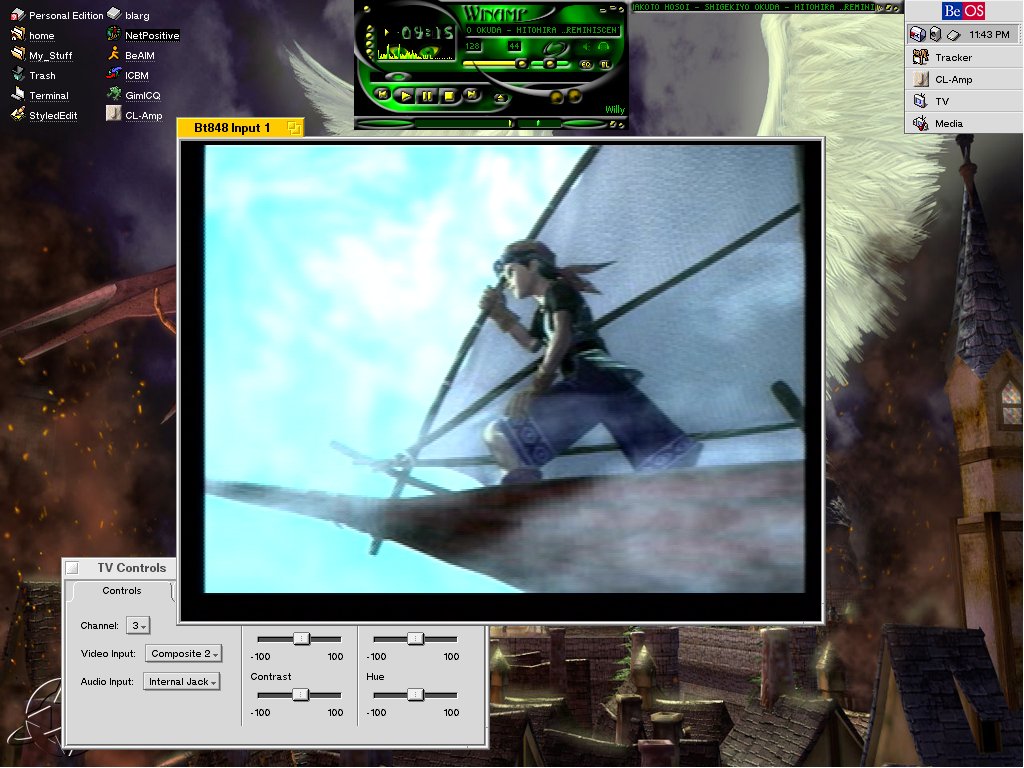Pause playback in the audio player

point(427,96)
